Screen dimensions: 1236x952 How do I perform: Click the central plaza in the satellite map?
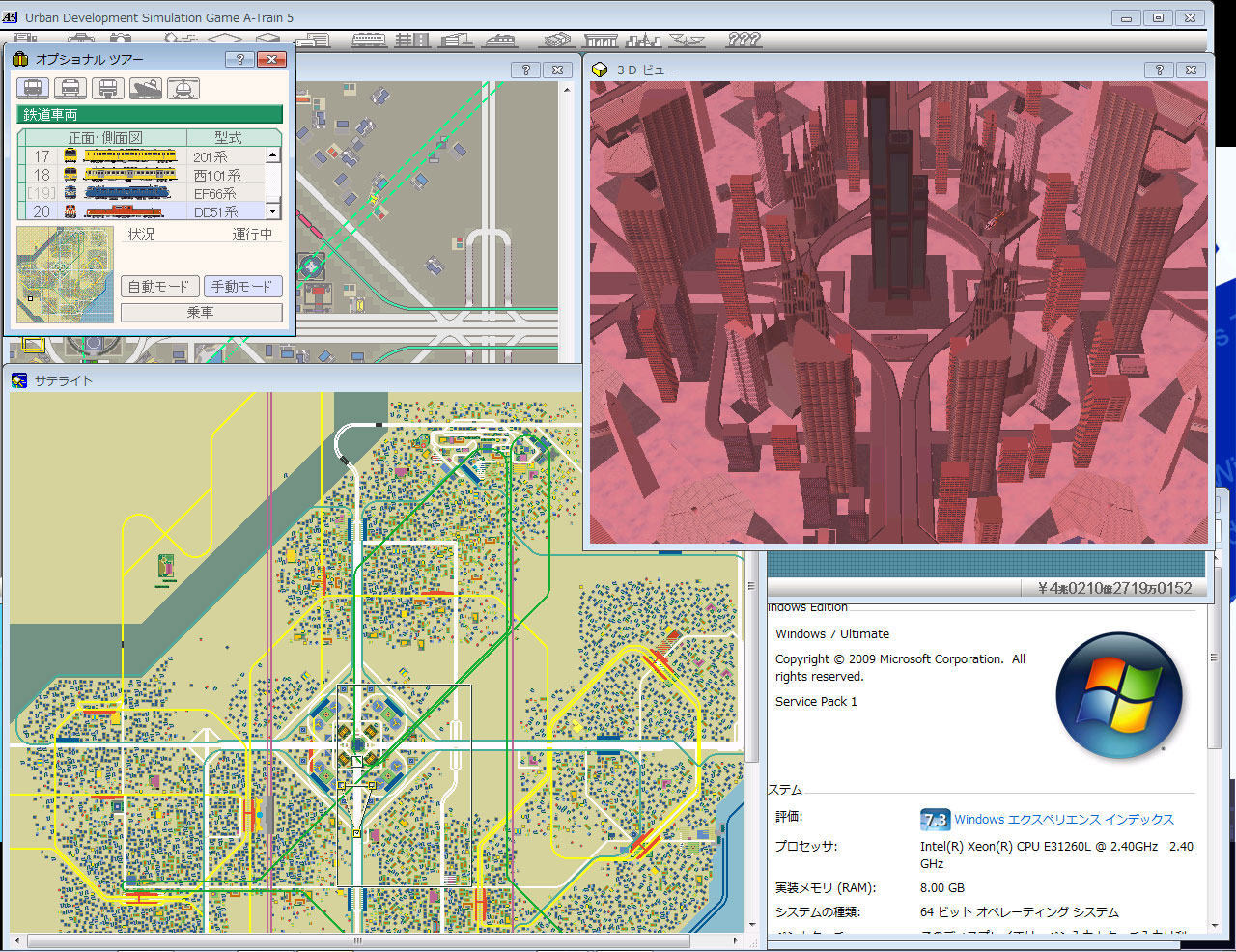pyautogui.click(x=357, y=744)
